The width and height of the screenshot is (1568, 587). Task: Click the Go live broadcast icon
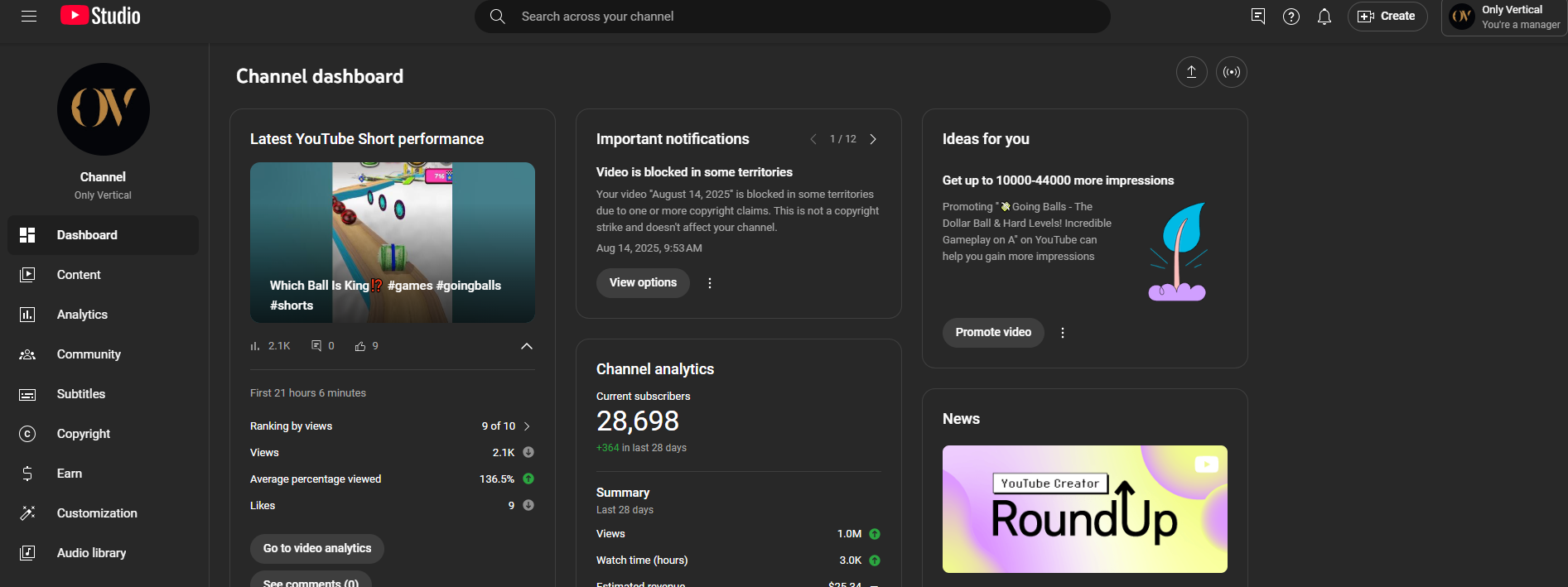coord(1232,72)
